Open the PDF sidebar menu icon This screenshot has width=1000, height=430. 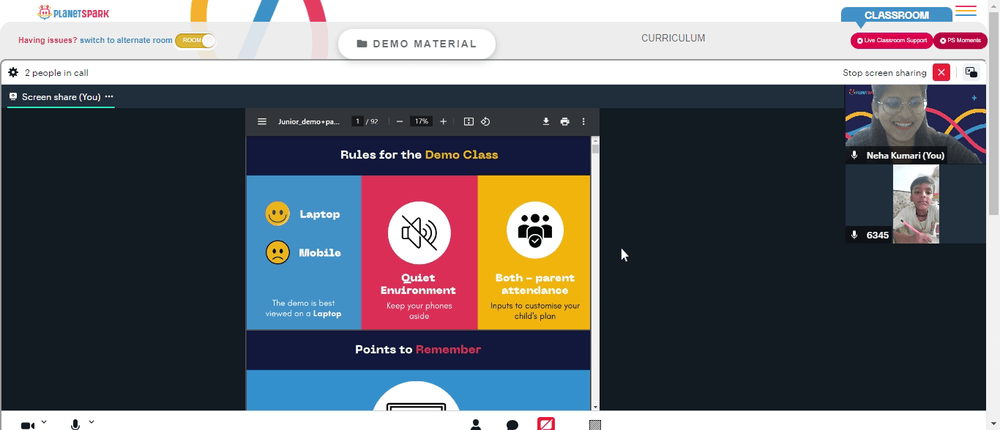[261, 121]
